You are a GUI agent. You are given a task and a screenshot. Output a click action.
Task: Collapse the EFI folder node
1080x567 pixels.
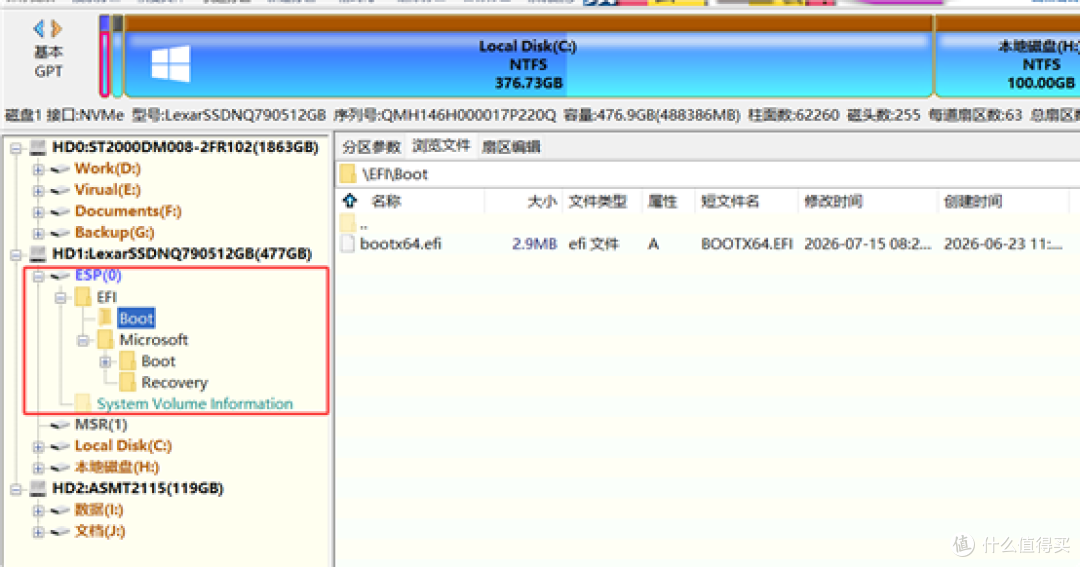61,297
